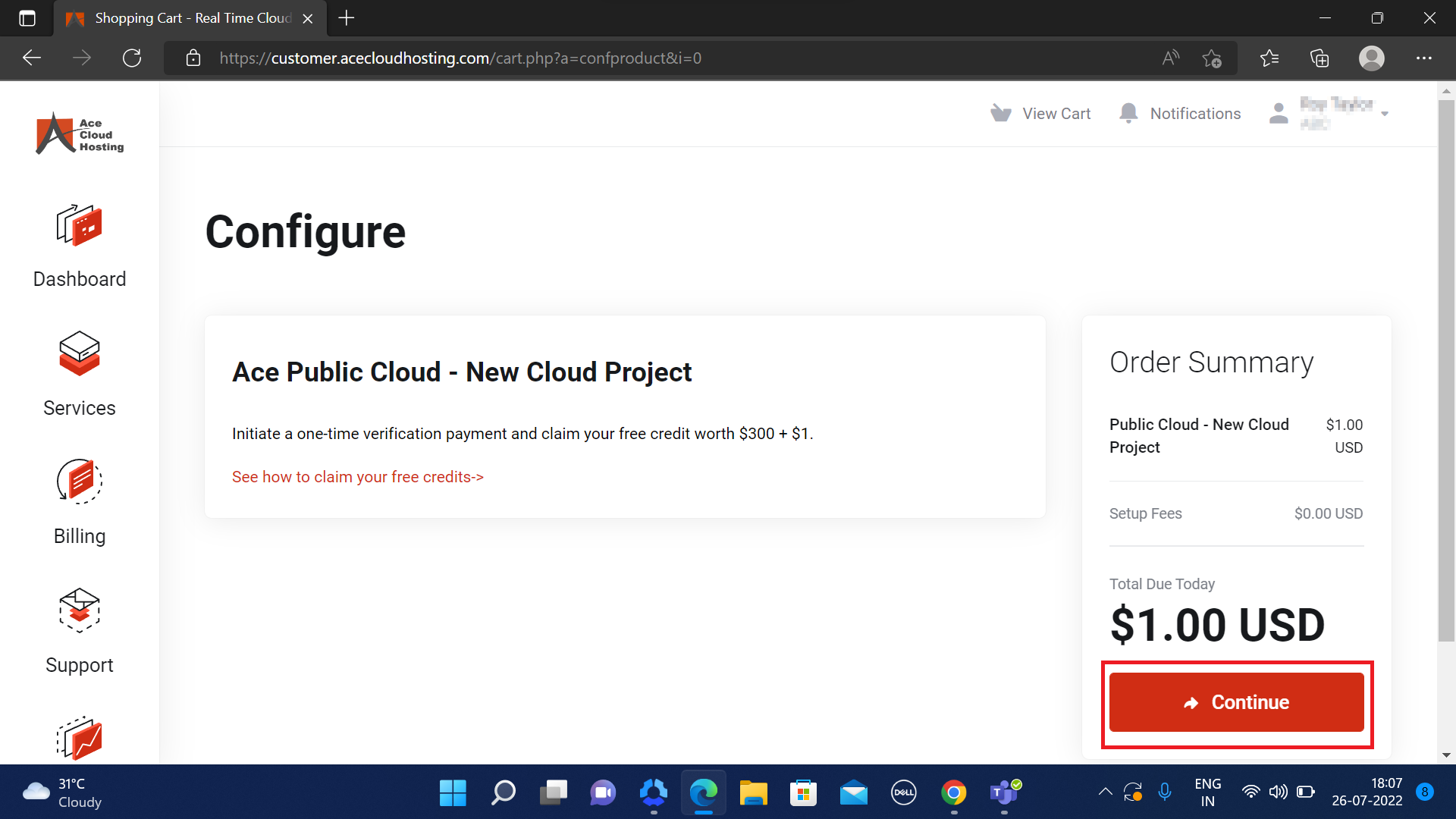The image size is (1456, 819).
Task: Click the Configure page heading
Action: pos(305,232)
